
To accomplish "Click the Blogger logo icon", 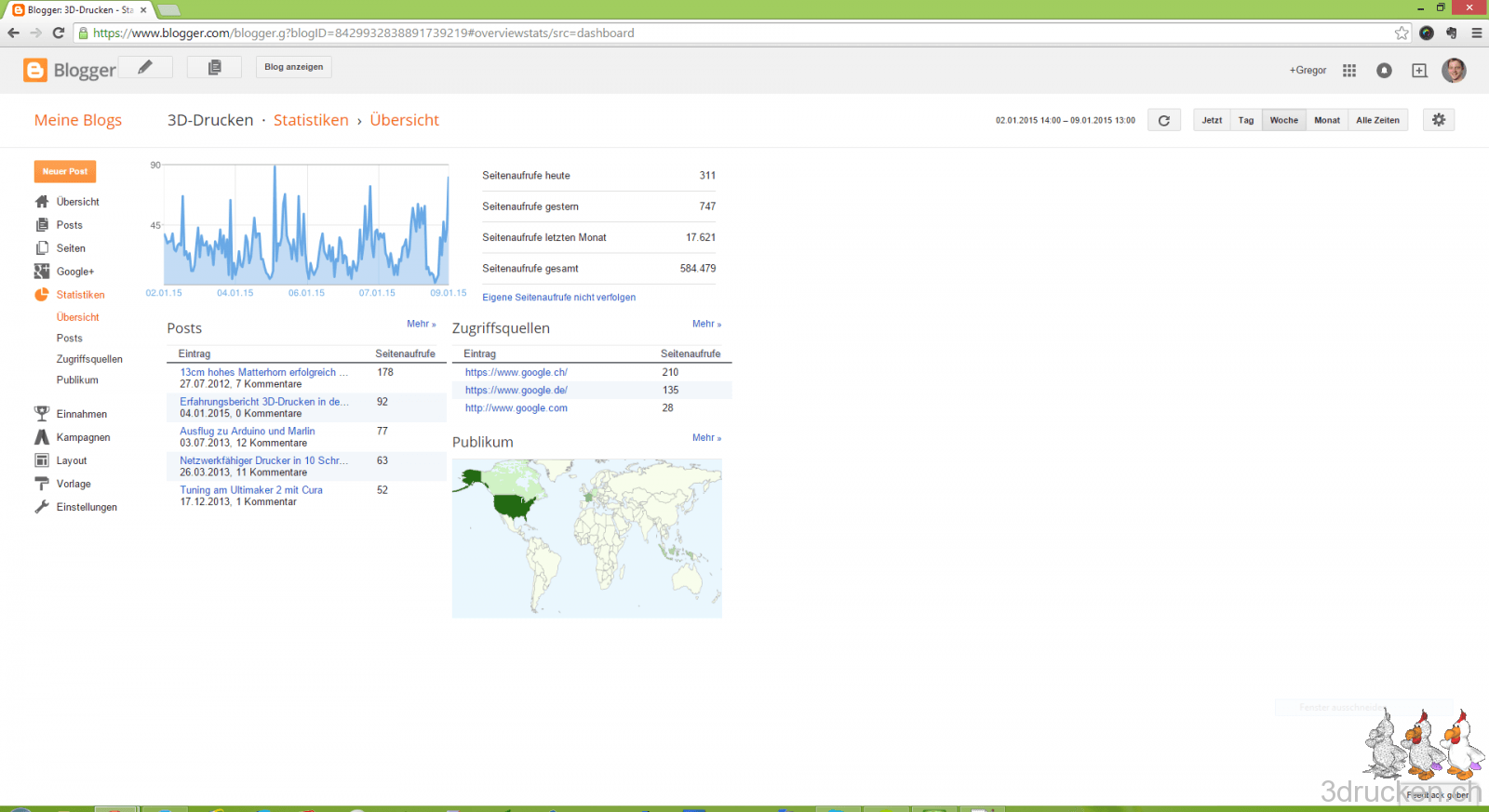I will point(34,71).
